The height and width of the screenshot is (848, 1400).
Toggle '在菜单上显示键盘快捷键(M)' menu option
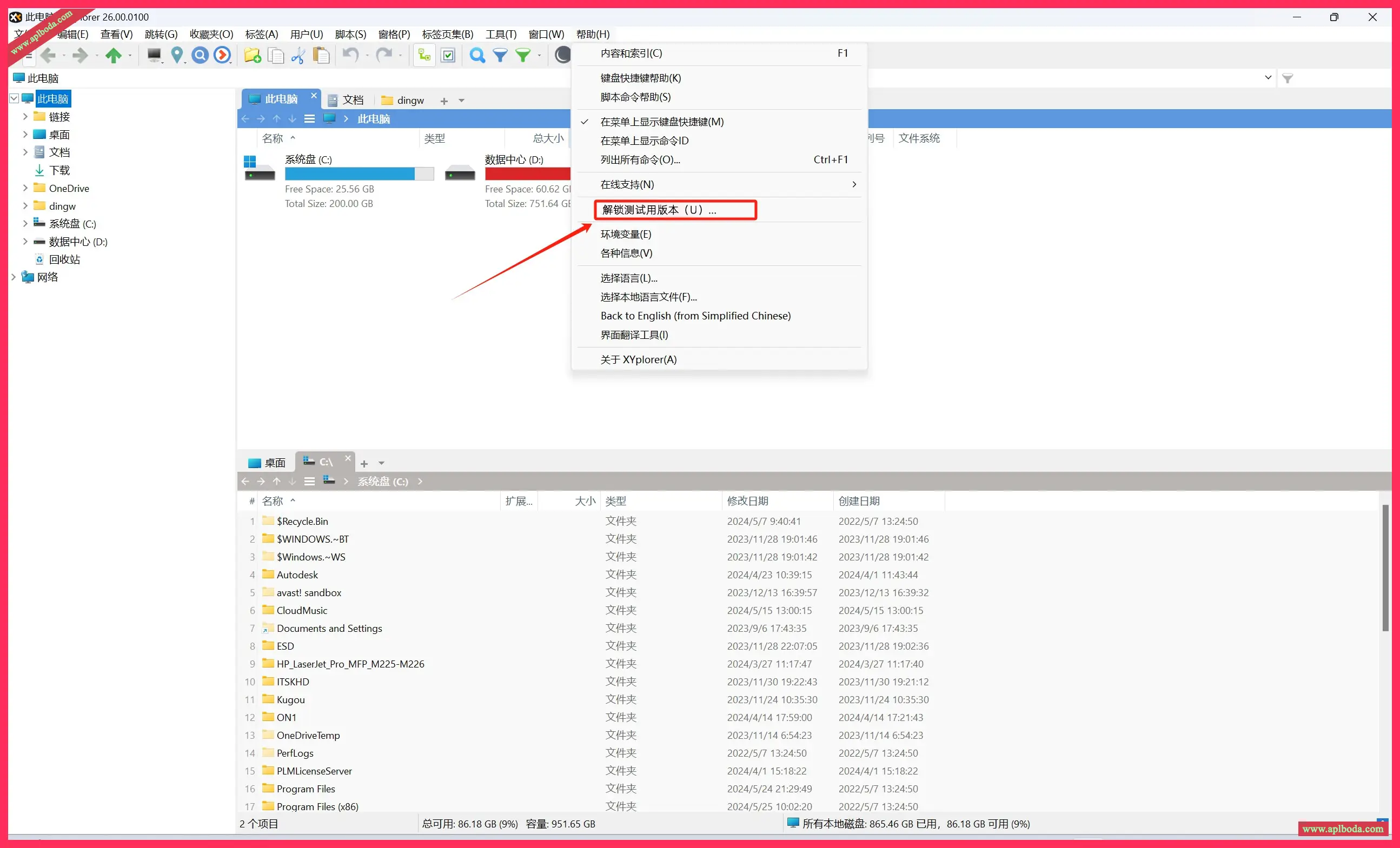pos(661,122)
